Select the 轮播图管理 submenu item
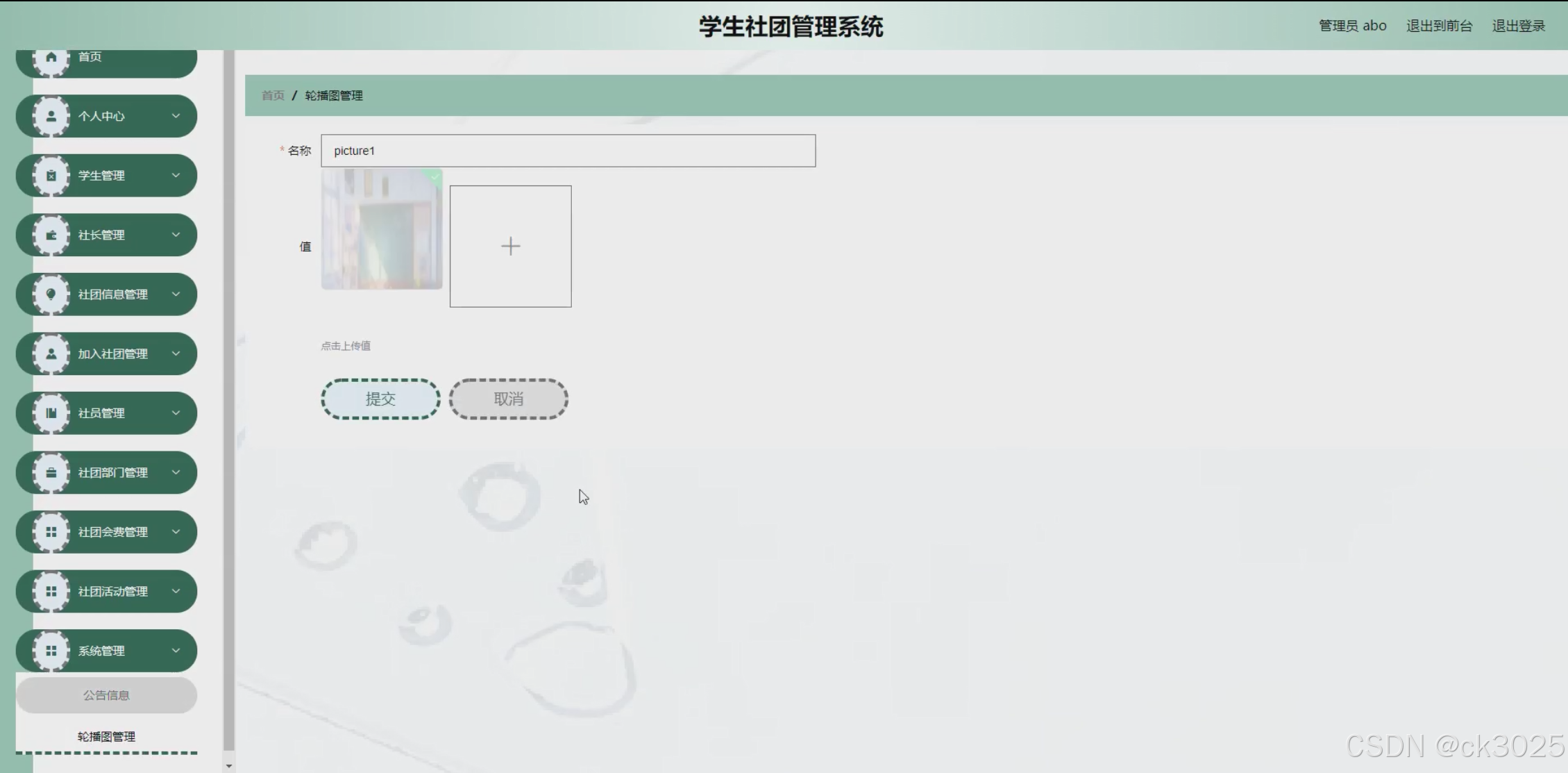This screenshot has width=1568, height=773. pyautogui.click(x=106, y=737)
